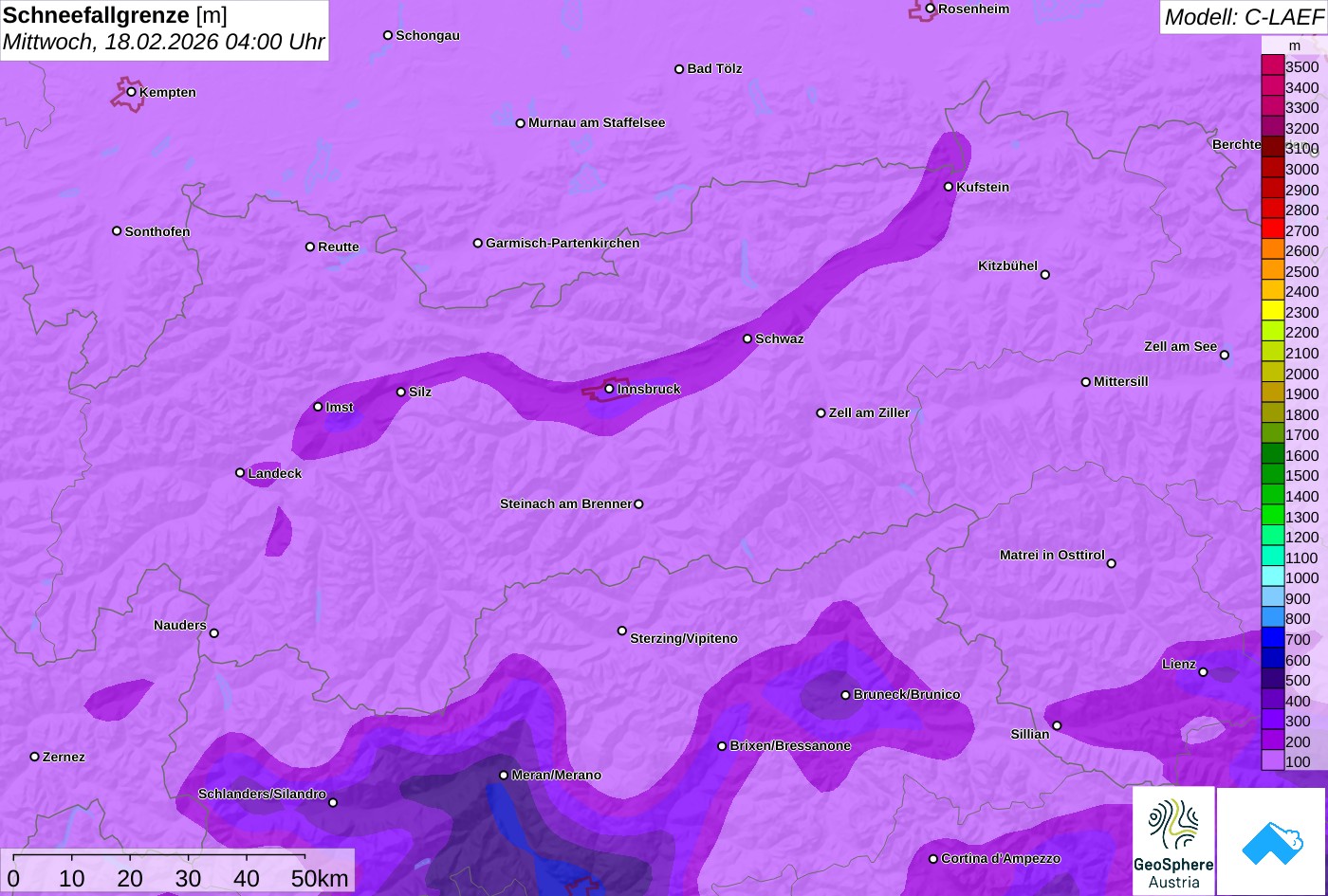Click the '50km' scale bar label
This screenshot has width=1328, height=896.
[320, 878]
